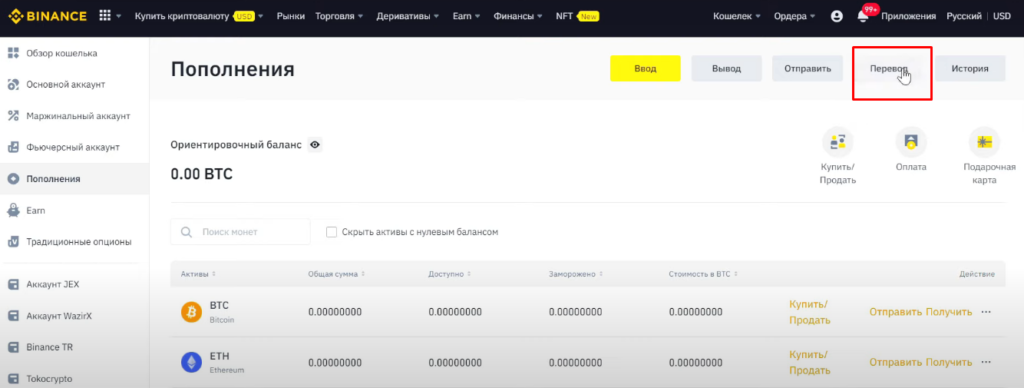Select the Обзор кошелька sidebar label
The image size is (1024, 388).
[61, 53]
